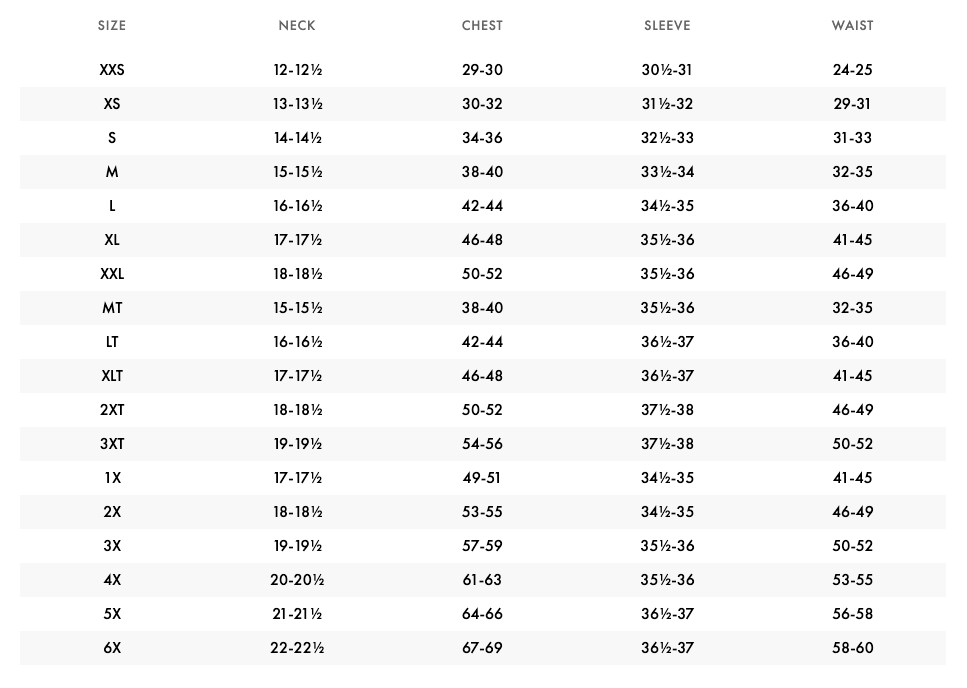
Task: Click waist value 53-55 in 4X row
Action: pyautogui.click(x=852, y=580)
